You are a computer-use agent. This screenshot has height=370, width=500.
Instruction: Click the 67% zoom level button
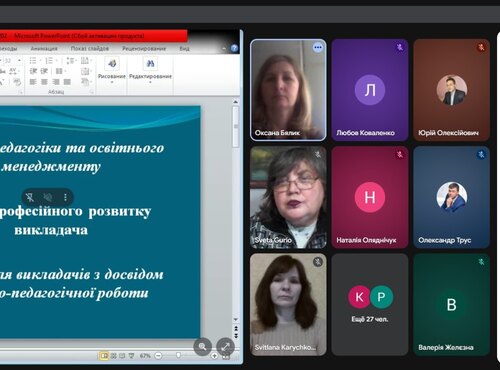click(145, 356)
